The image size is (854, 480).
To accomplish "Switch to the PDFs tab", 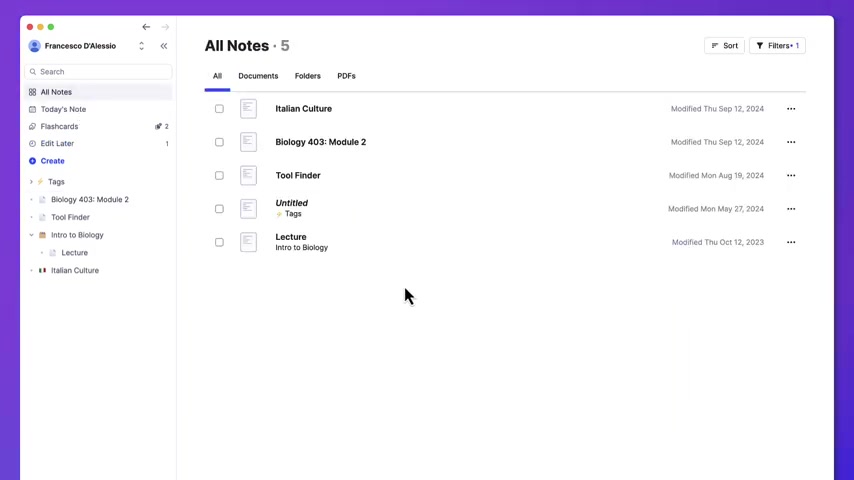I will click(346, 76).
